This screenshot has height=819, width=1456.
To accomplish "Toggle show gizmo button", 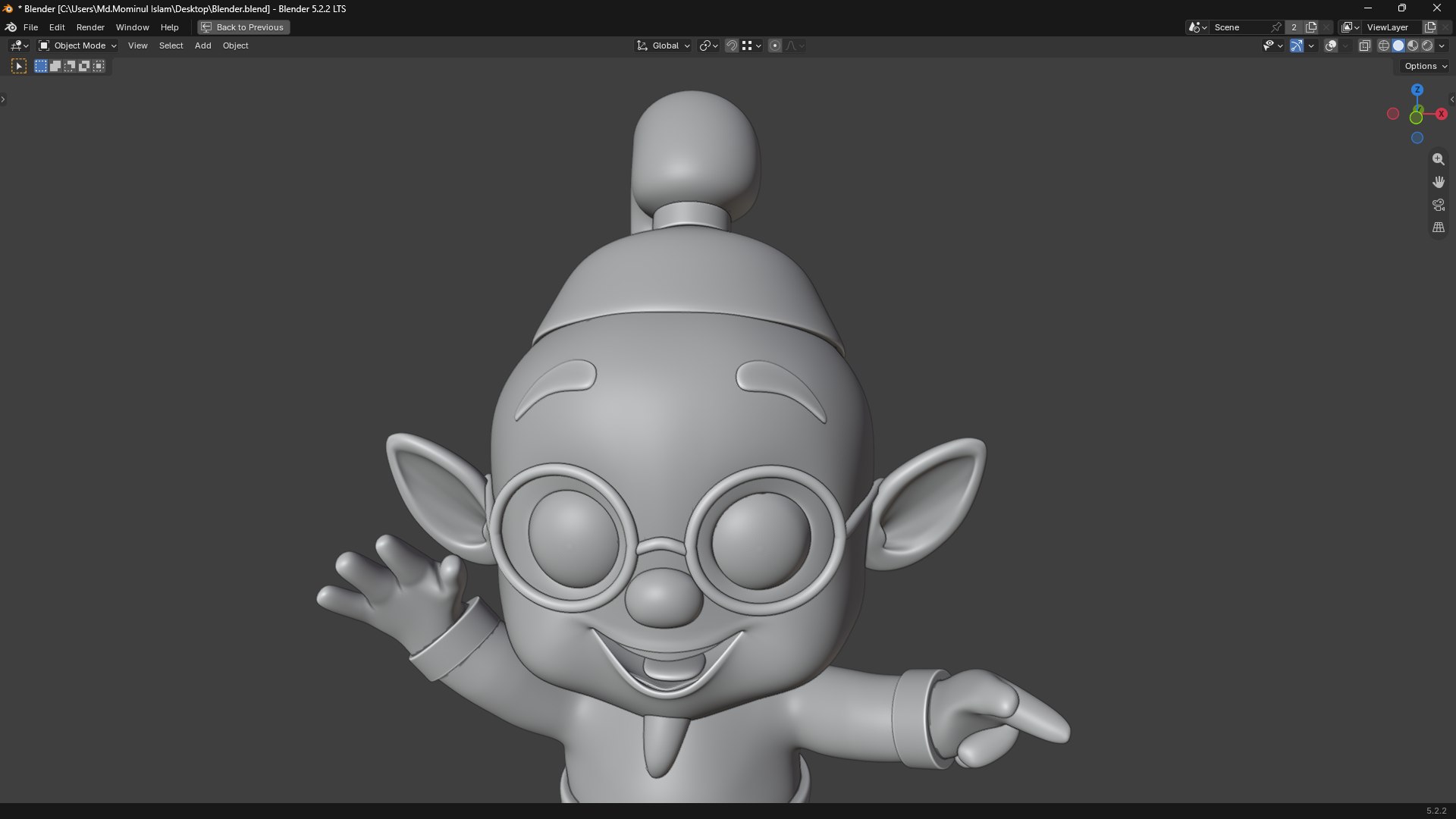I will [x=1297, y=46].
